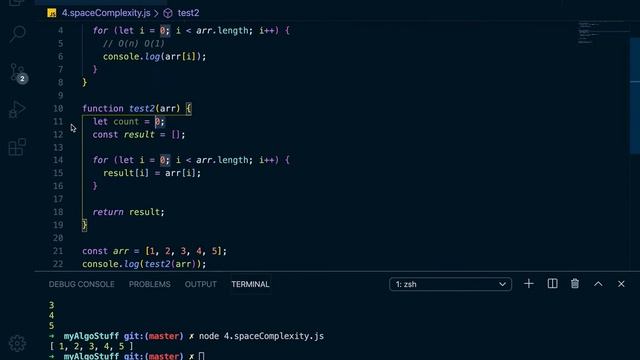Screen dimensions: 640x360
Task: Click the terminal prompt cursor at bottom
Action: pyautogui.click(x=201, y=356)
